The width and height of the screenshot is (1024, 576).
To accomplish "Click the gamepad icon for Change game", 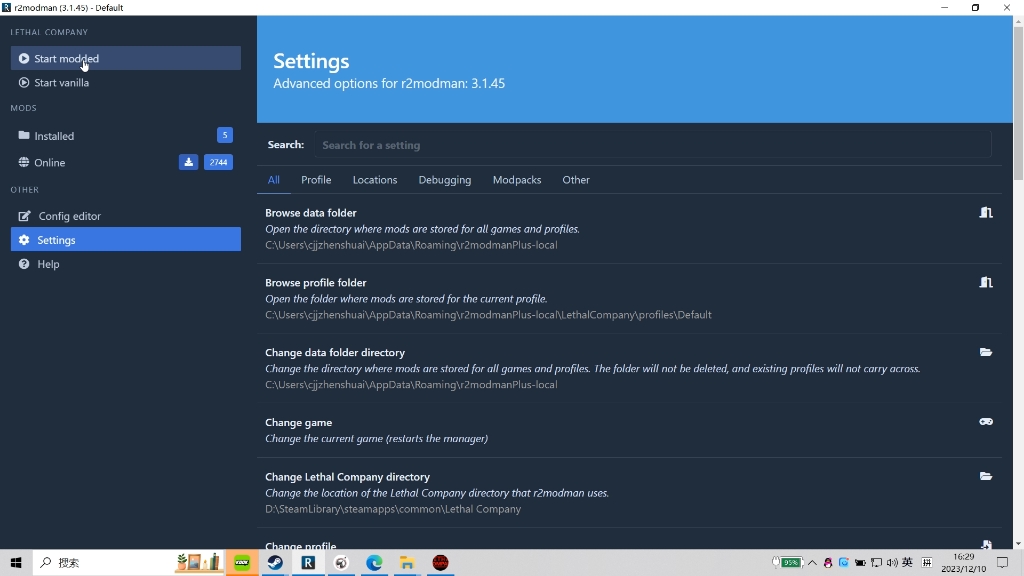I will (x=986, y=422).
